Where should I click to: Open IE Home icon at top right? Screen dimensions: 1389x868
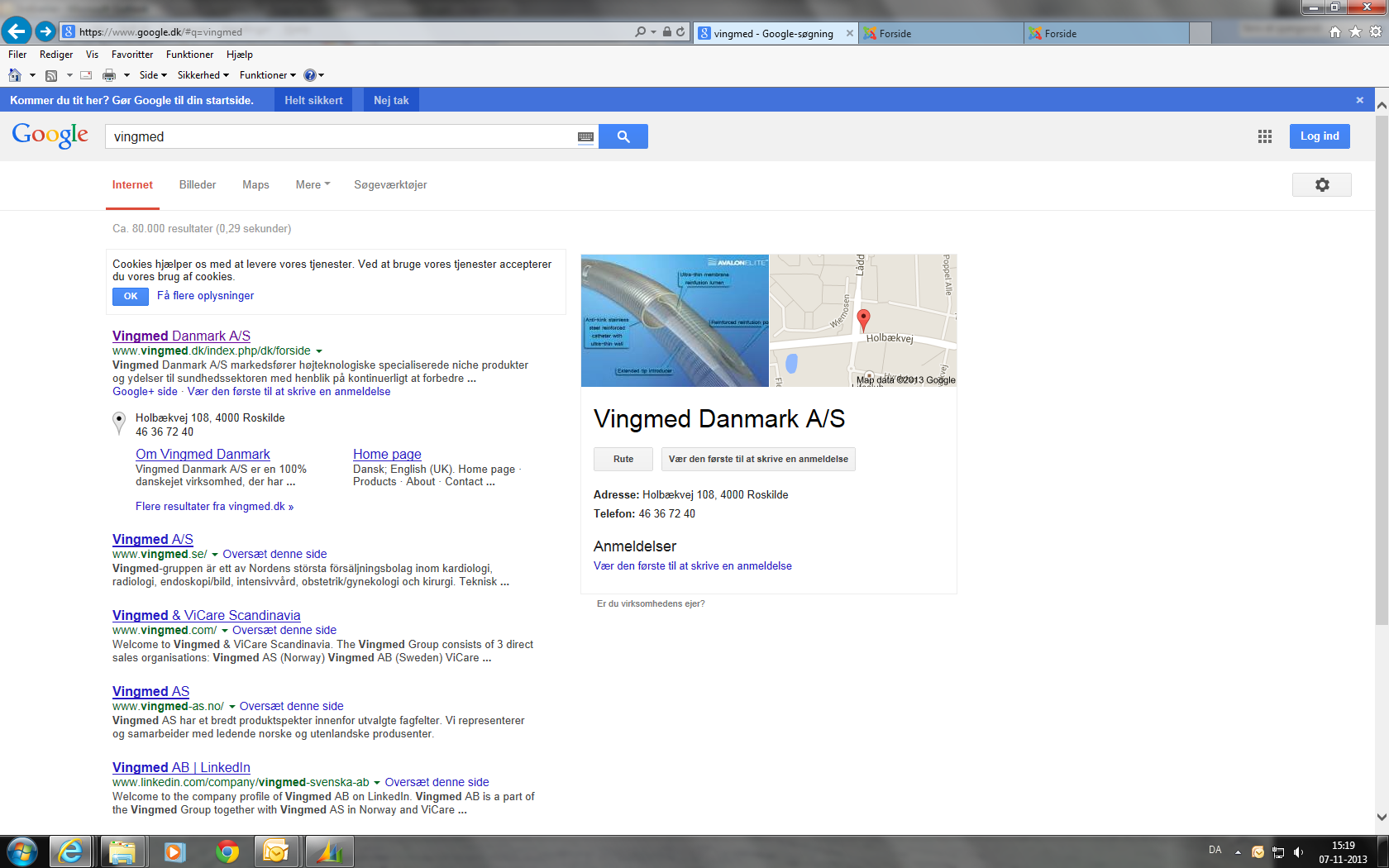tap(1334, 32)
